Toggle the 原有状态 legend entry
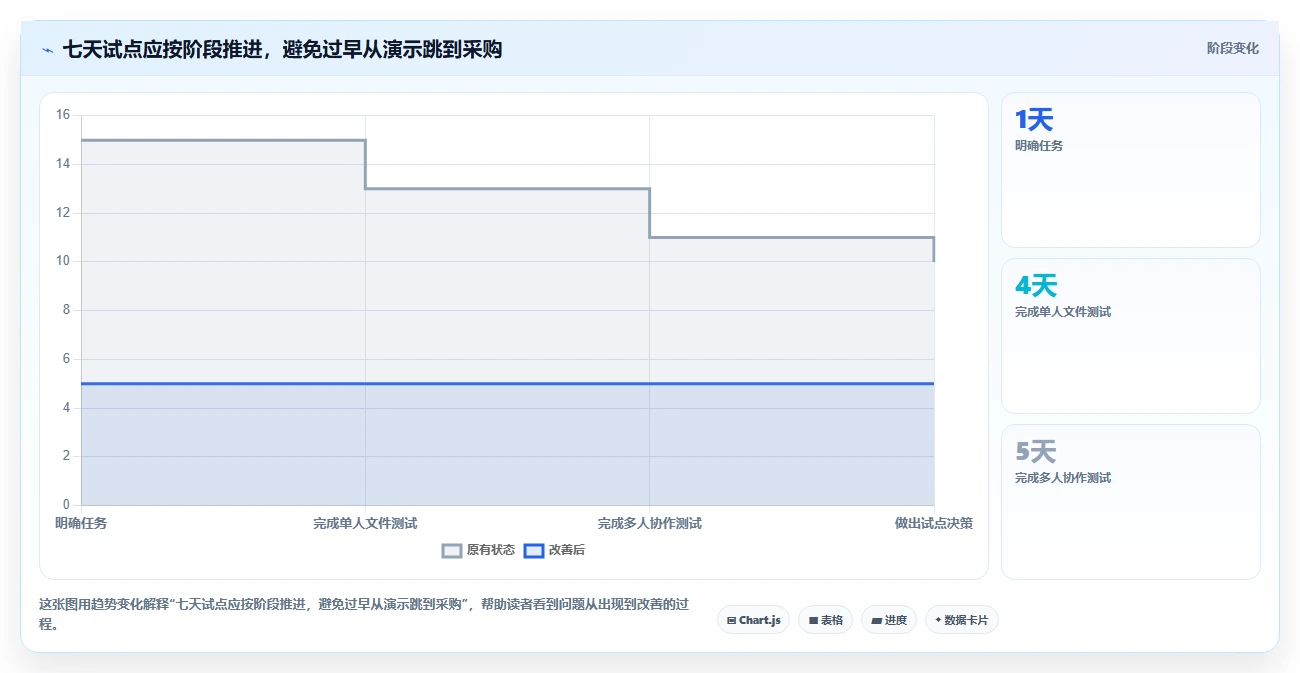The image size is (1300, 673). coord(478,550)
